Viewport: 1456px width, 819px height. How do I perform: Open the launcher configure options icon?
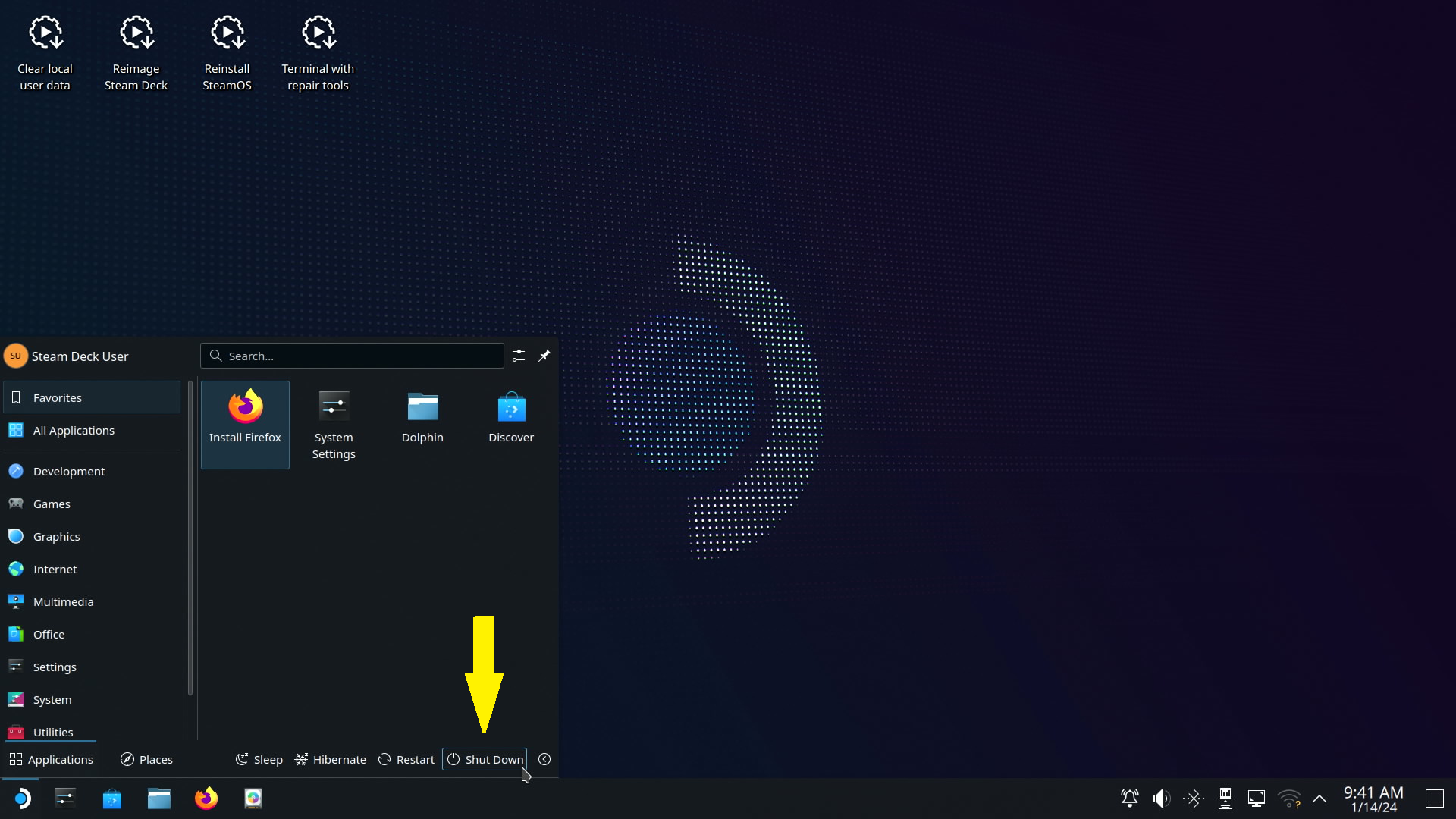click(x=519, y=356)
